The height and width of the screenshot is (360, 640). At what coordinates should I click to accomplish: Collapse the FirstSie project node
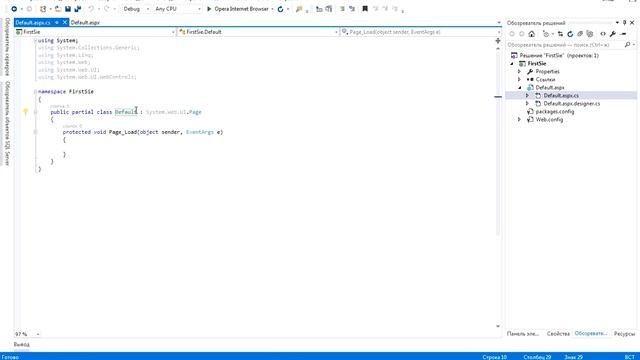pos(512,64)
